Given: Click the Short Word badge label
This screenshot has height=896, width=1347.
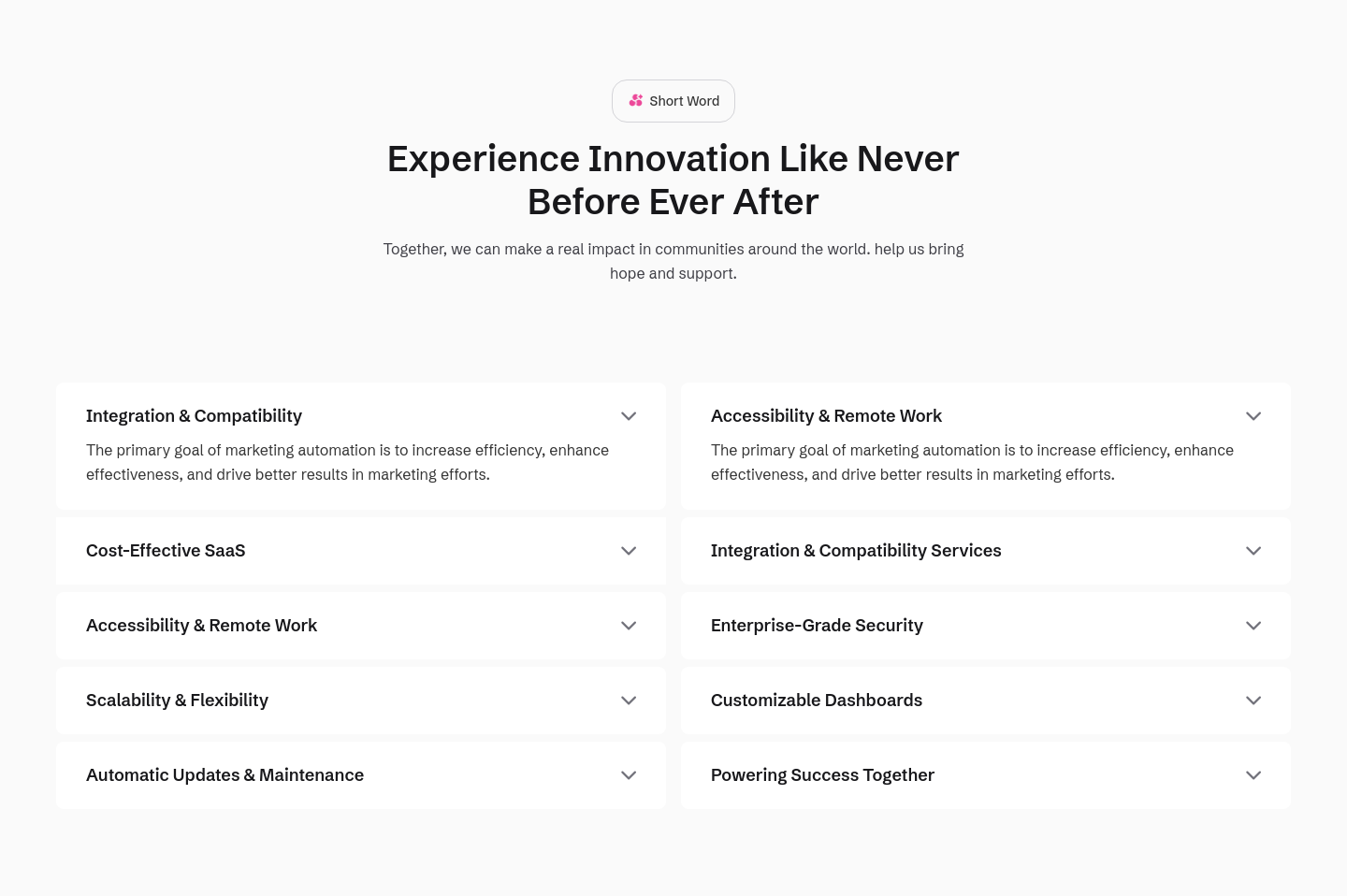Looking at the screenshot, I should pos(685,101).
